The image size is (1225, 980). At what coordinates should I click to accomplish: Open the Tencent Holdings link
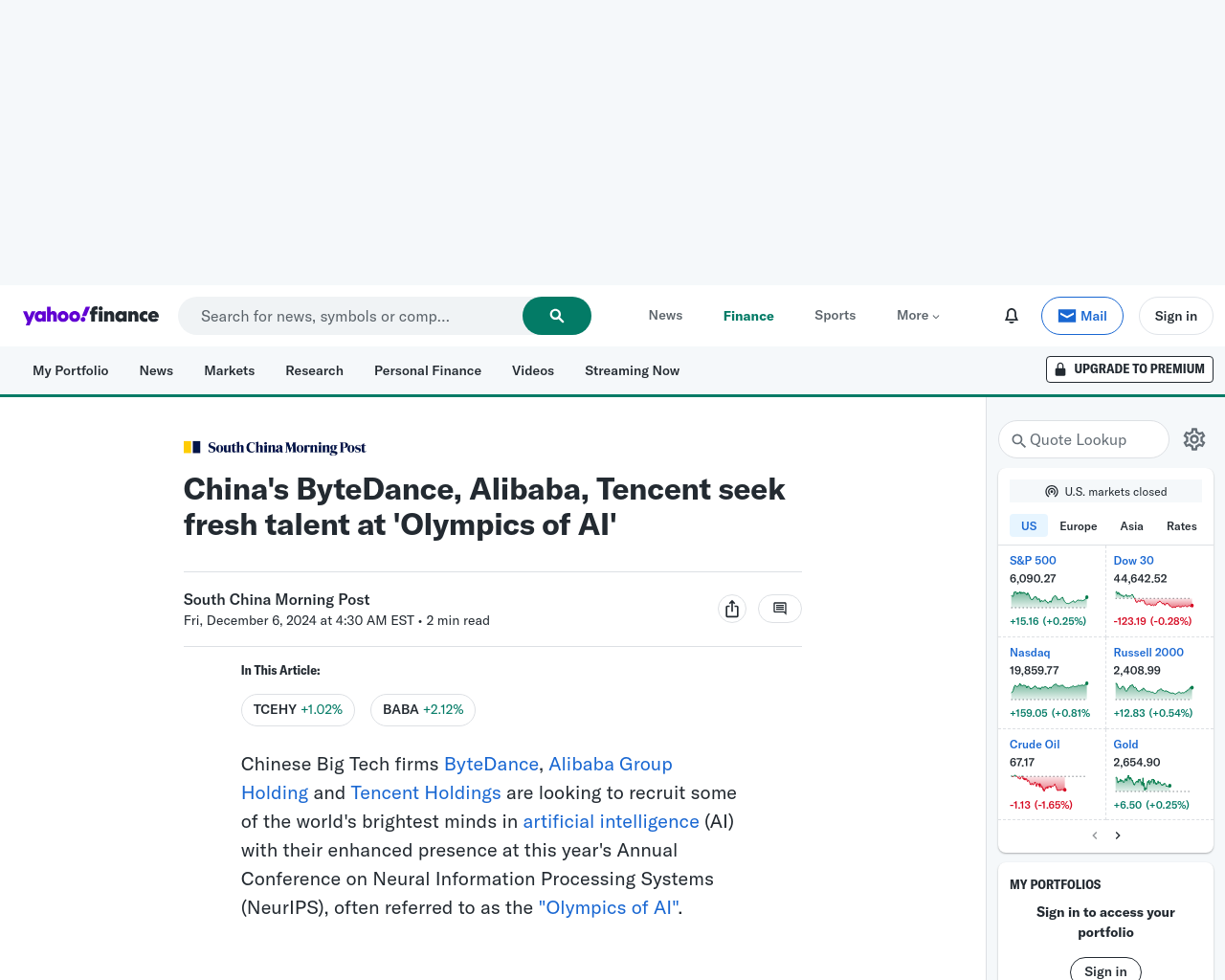426,792
